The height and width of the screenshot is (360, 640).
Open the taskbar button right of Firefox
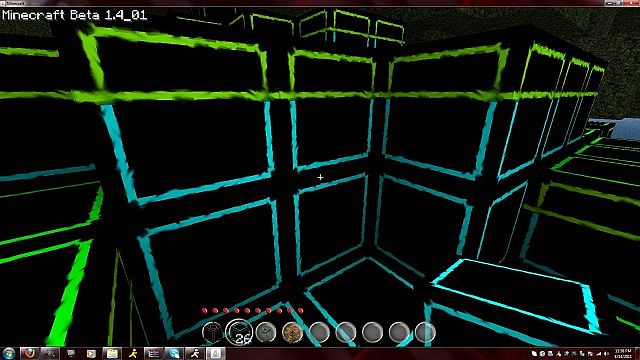tap(50, 353)
